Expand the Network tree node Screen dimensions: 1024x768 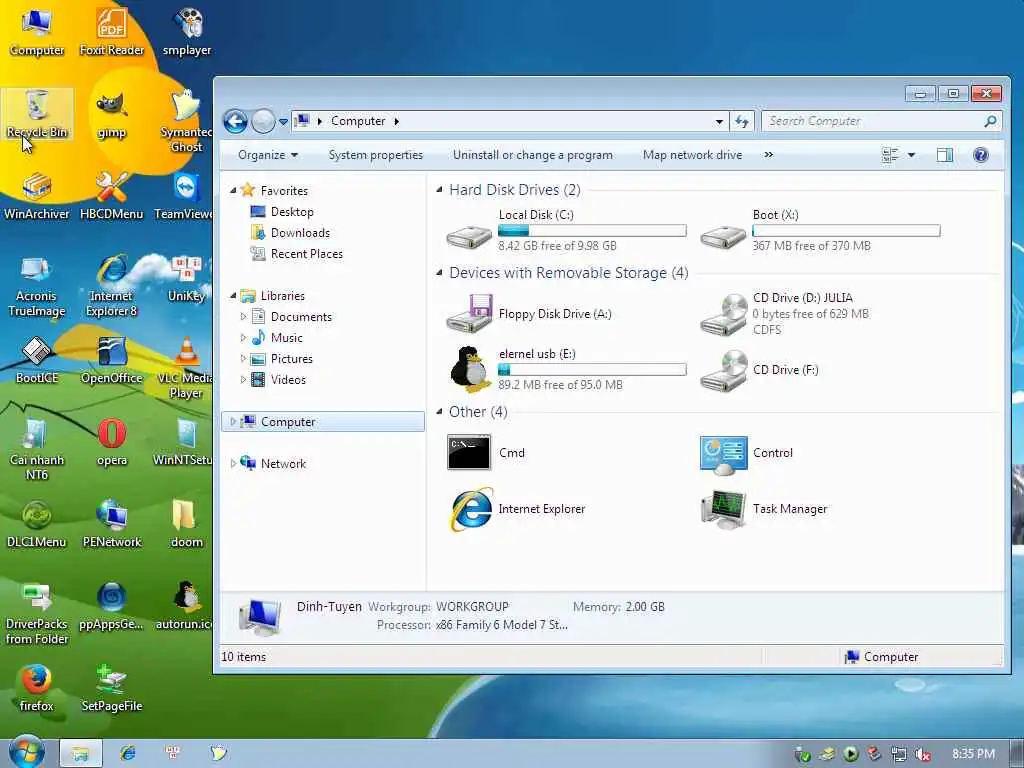[x=233, y=464]
